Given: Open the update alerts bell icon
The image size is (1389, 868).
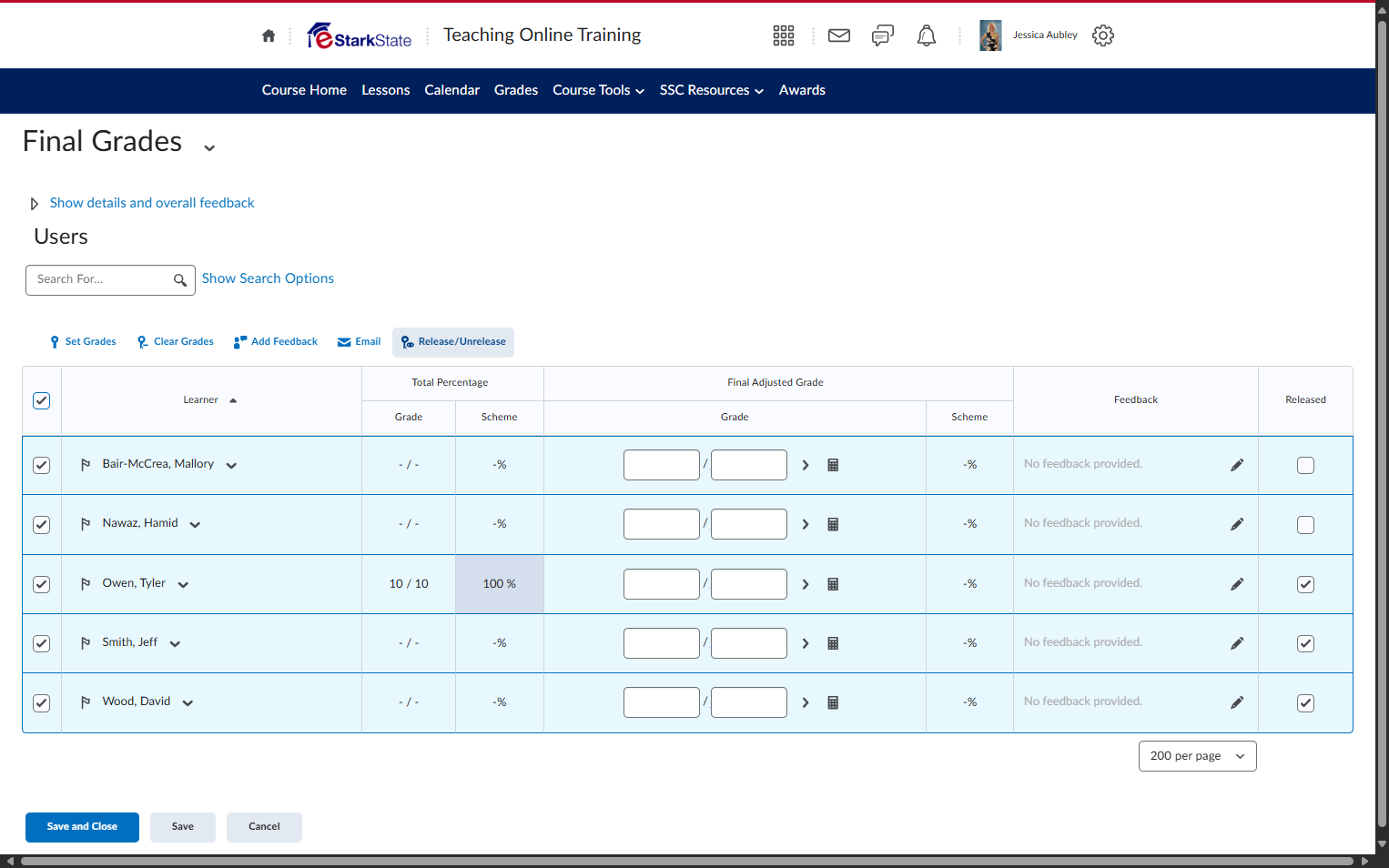Looking at the screenshot, I should (x=927, y=35).
